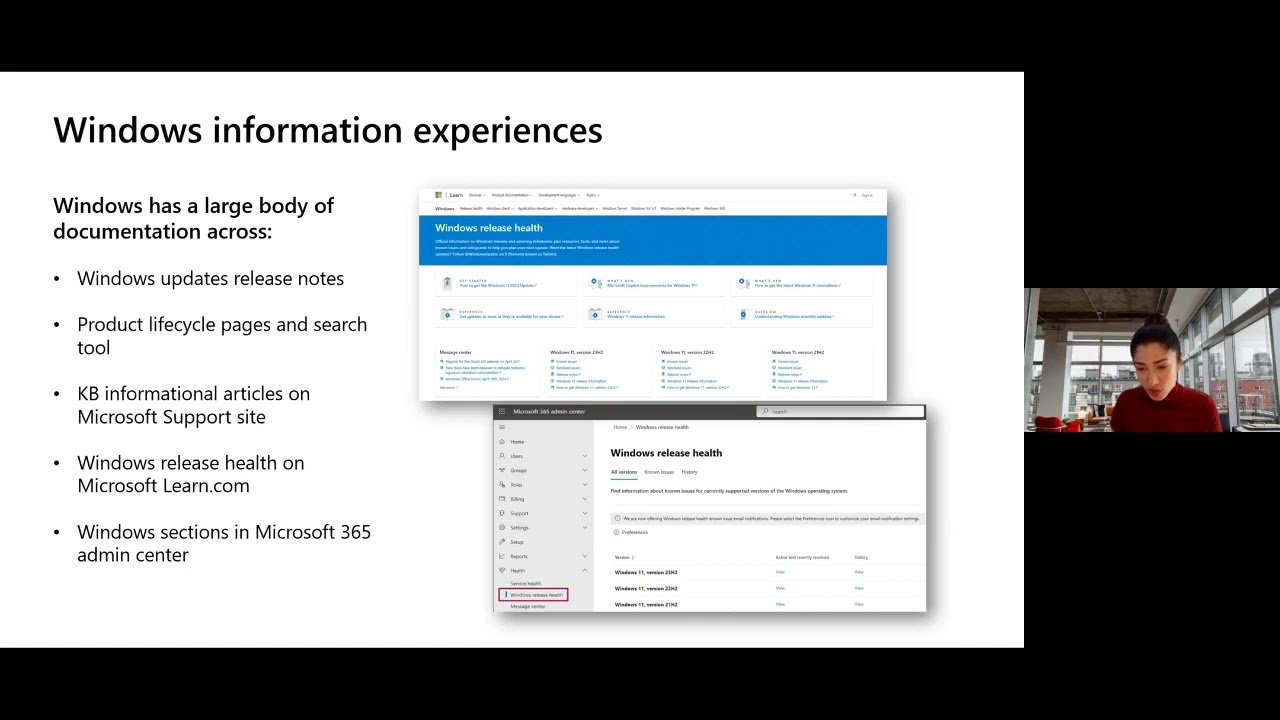The height and width of the screenshot is (720, 1280).
Task: Click icon beside Windows 11 release information card
Action: coord(595,314)
